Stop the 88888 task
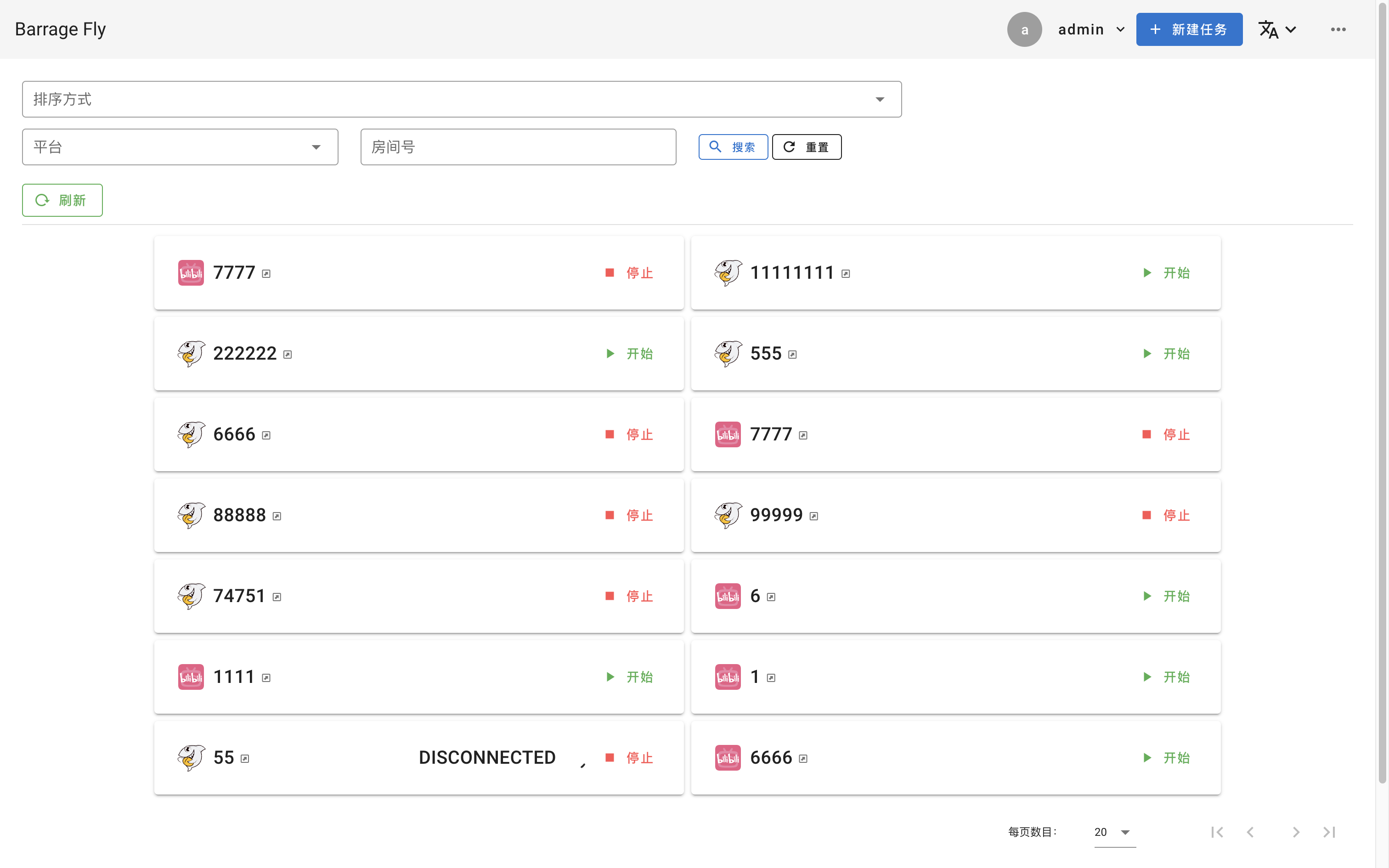This screenshot has width=1389, height=868. pos(629,515)
